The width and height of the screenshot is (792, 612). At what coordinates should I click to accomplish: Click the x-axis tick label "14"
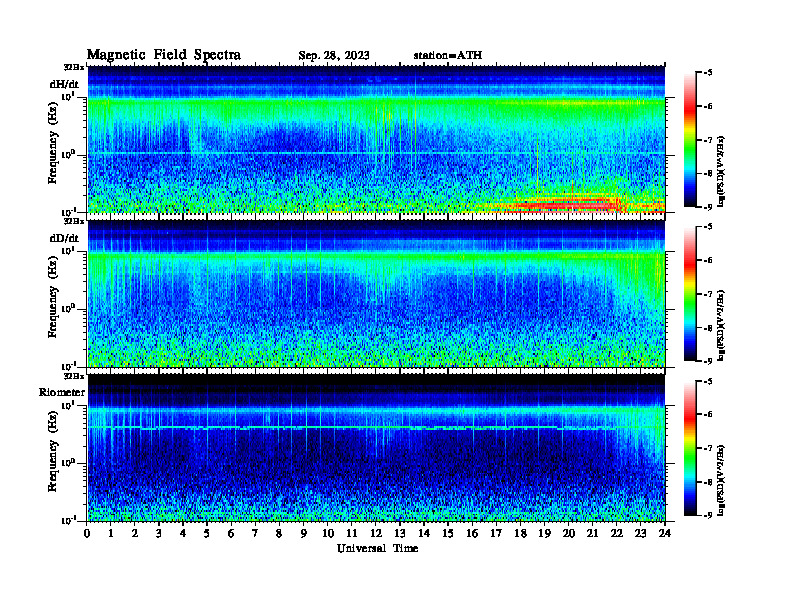click(x=424, y=533)
